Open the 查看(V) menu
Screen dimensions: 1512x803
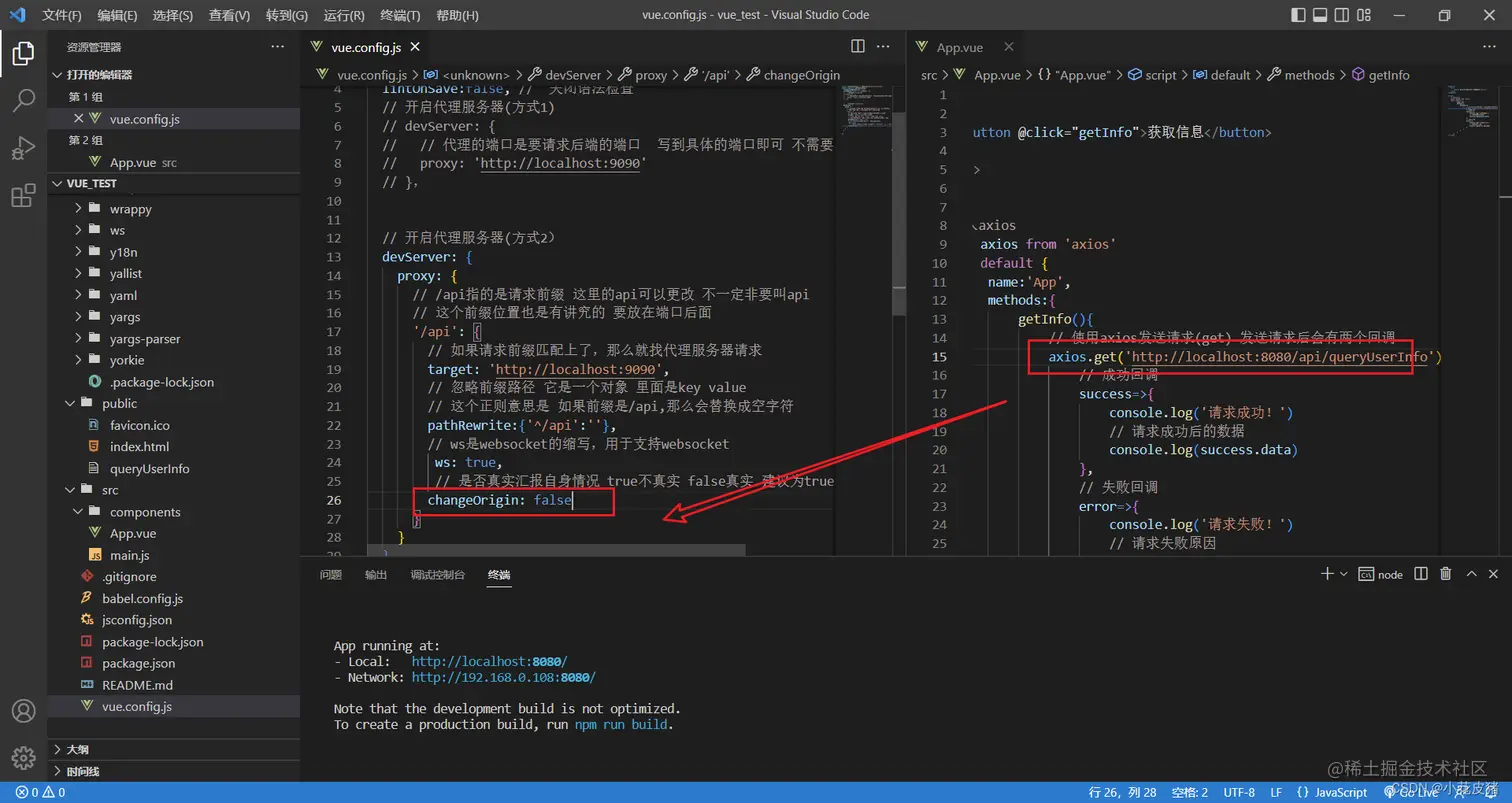point(230,15)
